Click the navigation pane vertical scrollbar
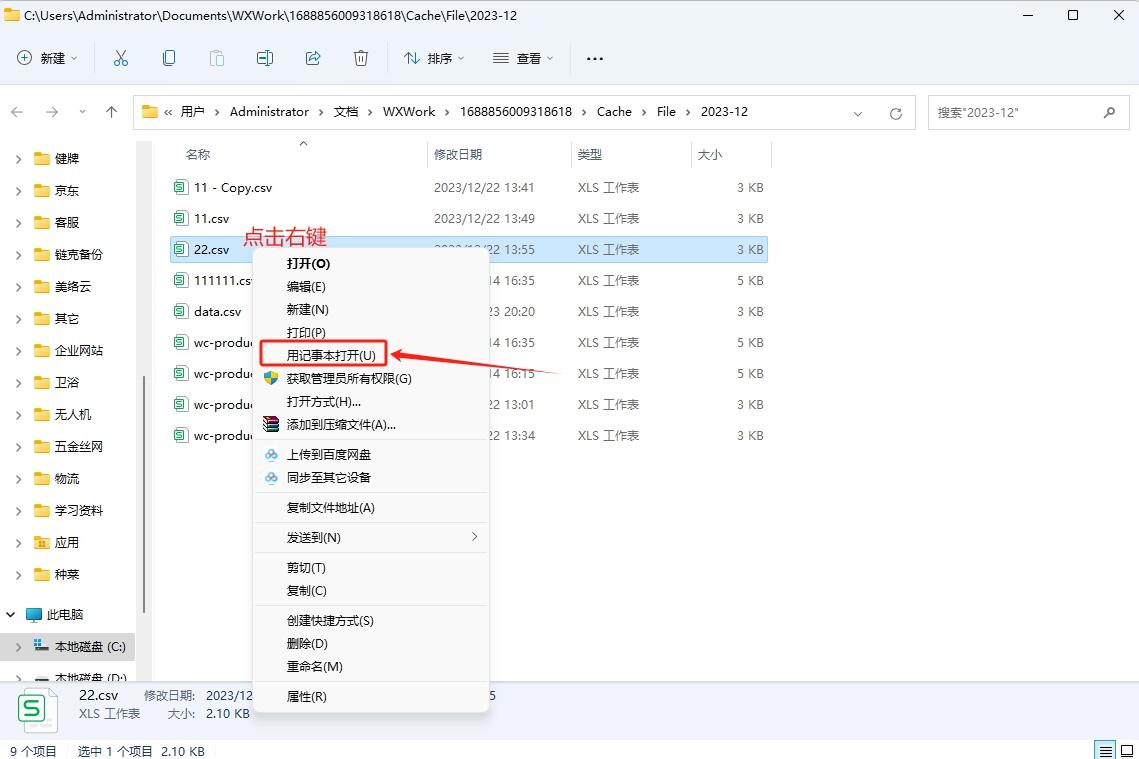The height and width of the screenshot is (759, 1139). [x=144, y=494]
